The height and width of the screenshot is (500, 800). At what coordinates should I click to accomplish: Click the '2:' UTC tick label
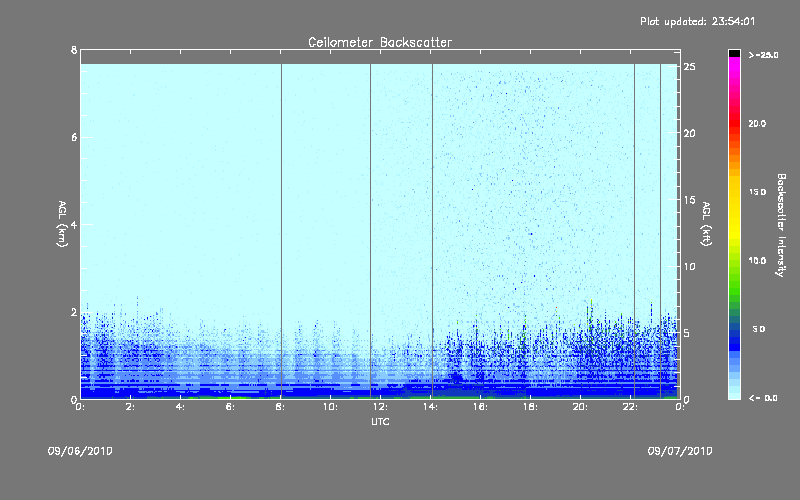point(130,407)
